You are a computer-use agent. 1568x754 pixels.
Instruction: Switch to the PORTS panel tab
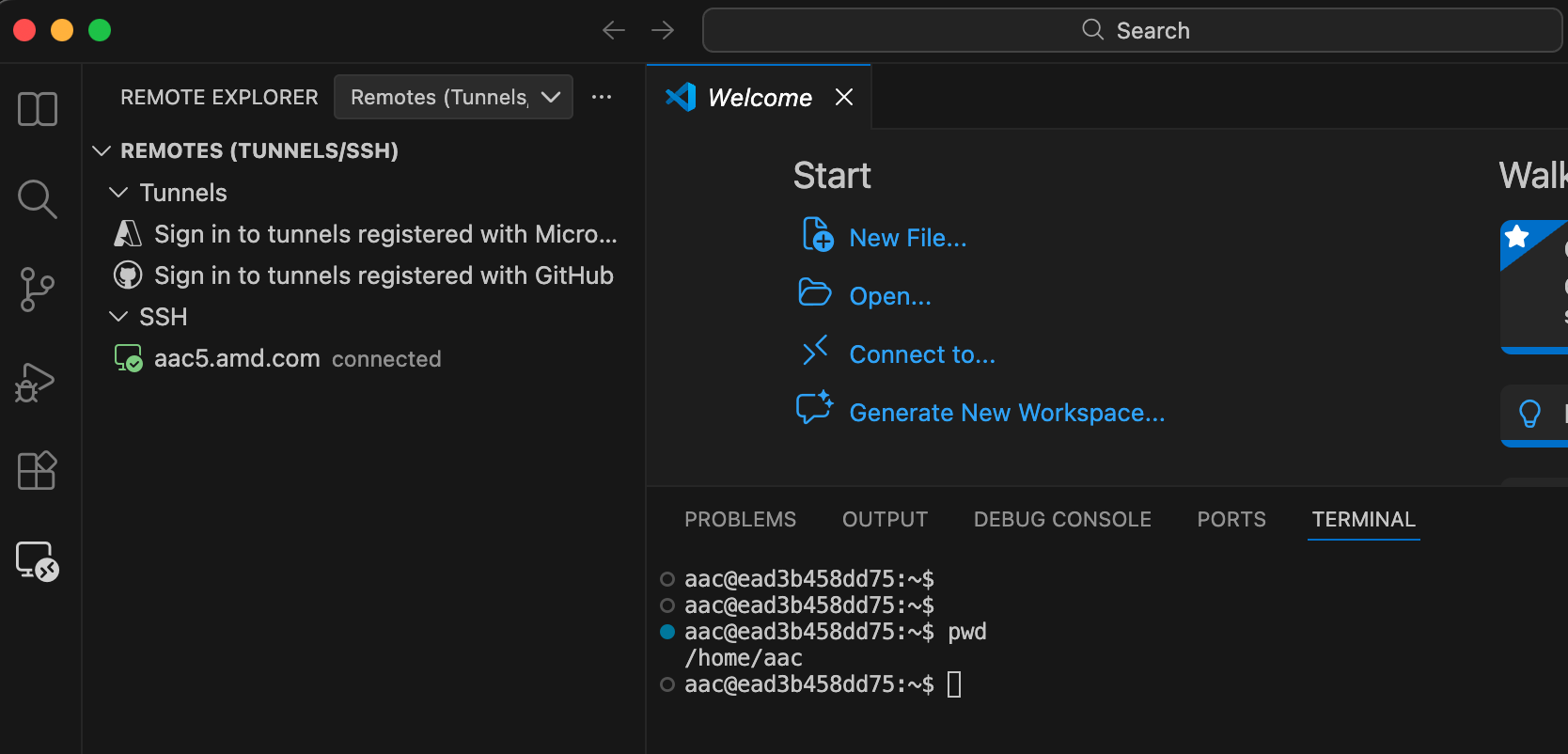pyautogui.click(x=1231, y=520)
